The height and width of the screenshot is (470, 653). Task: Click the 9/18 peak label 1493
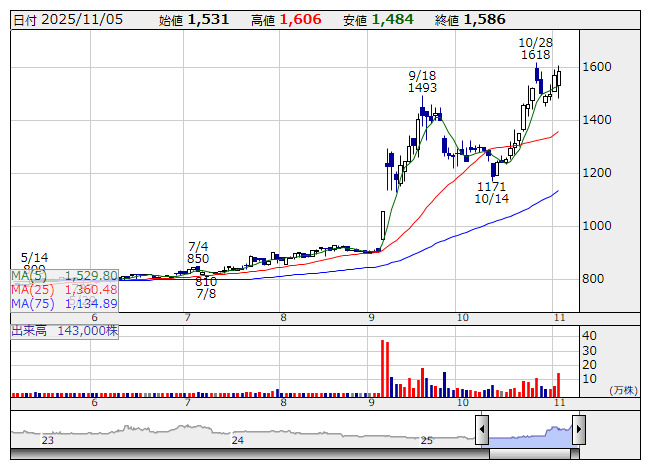(423, 88)
